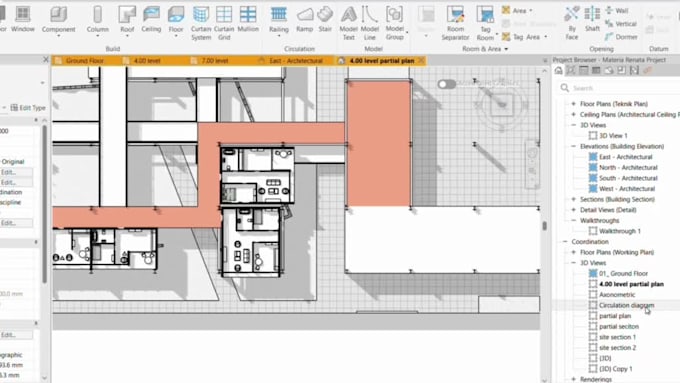Open the Circulation diagram view

[x=627, y=305]
